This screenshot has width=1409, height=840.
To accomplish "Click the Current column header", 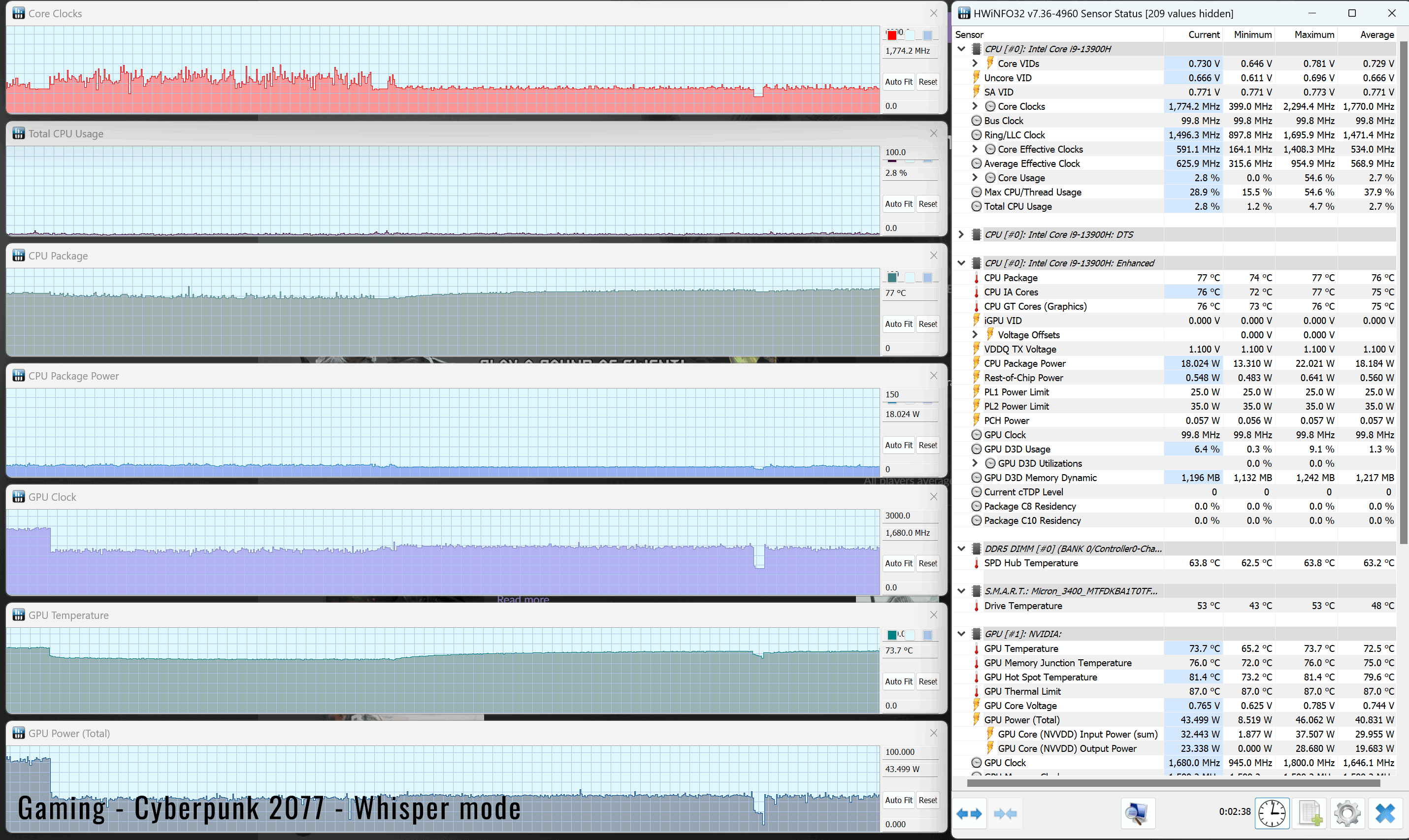I will coord(1193,34).
